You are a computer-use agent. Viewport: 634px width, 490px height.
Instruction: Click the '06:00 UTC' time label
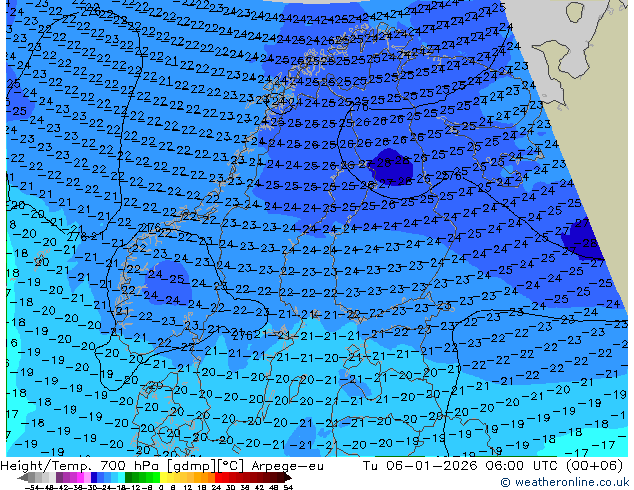(x=524, y=466)
